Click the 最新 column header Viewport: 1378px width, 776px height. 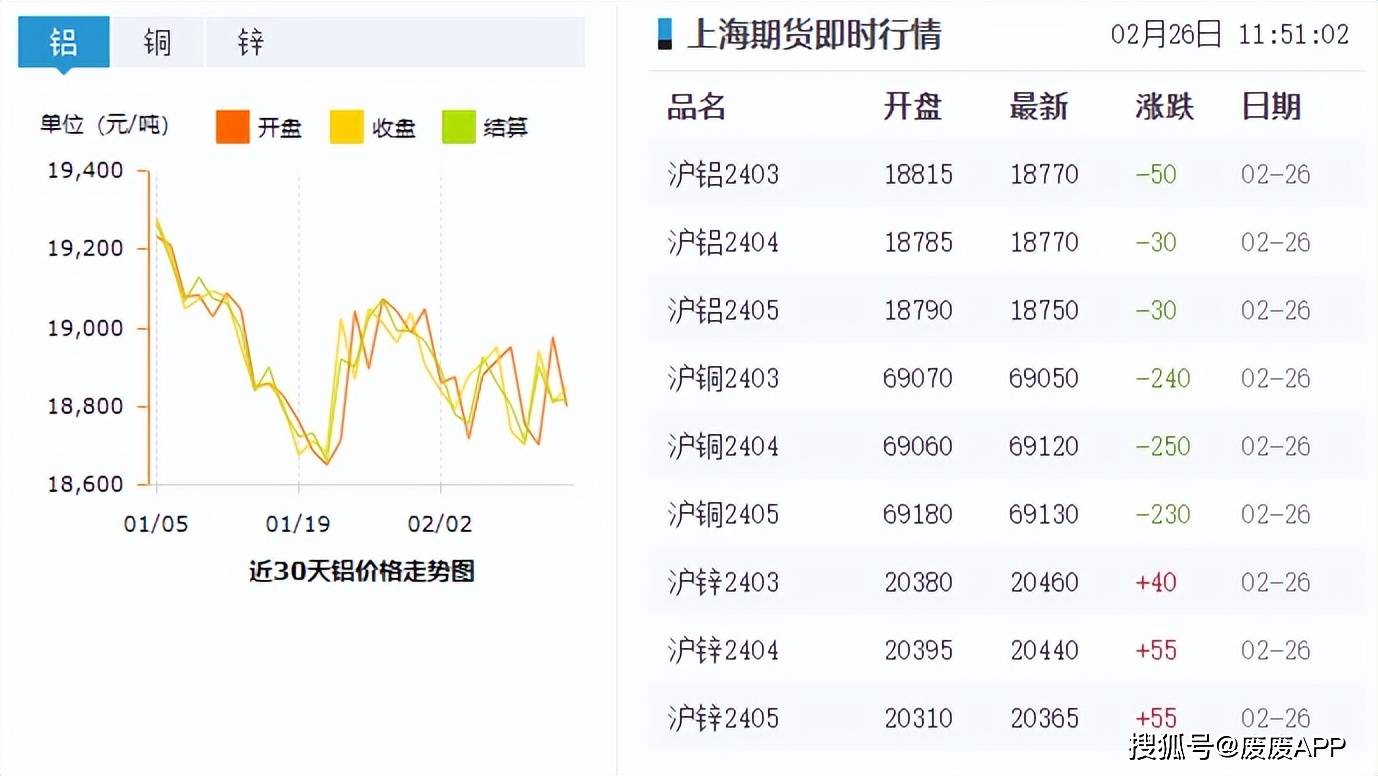[x=1039, y=106]
